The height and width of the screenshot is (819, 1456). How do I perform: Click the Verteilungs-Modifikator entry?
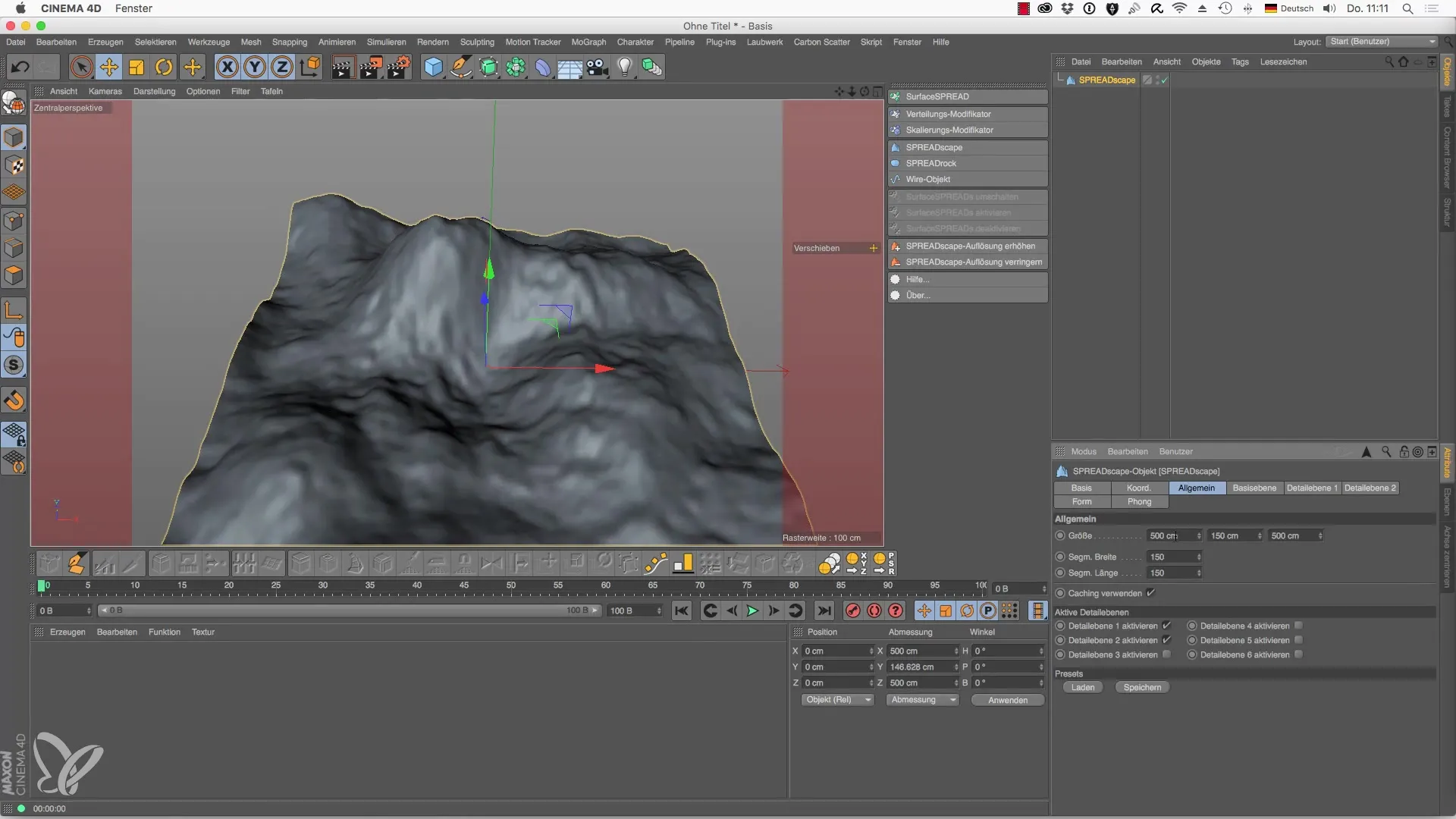tap(968, 114)
